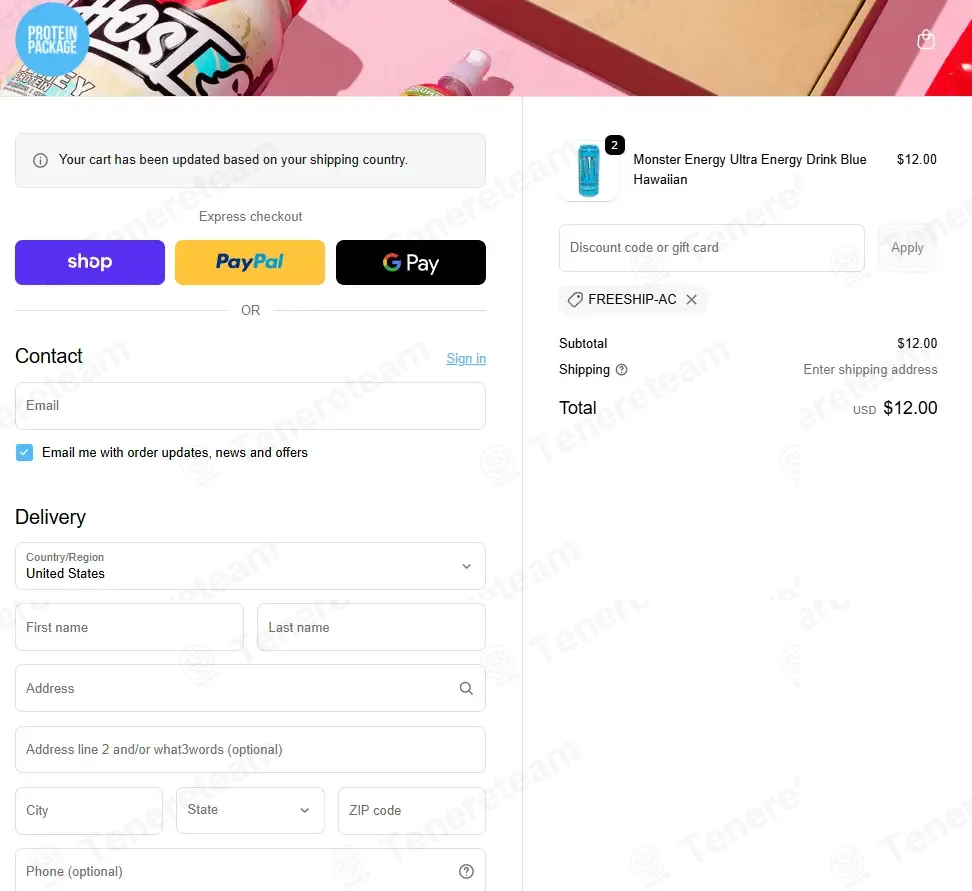972x891 pixels.
Task: Click the discount code or gift card field
Action: click(711, 248)
